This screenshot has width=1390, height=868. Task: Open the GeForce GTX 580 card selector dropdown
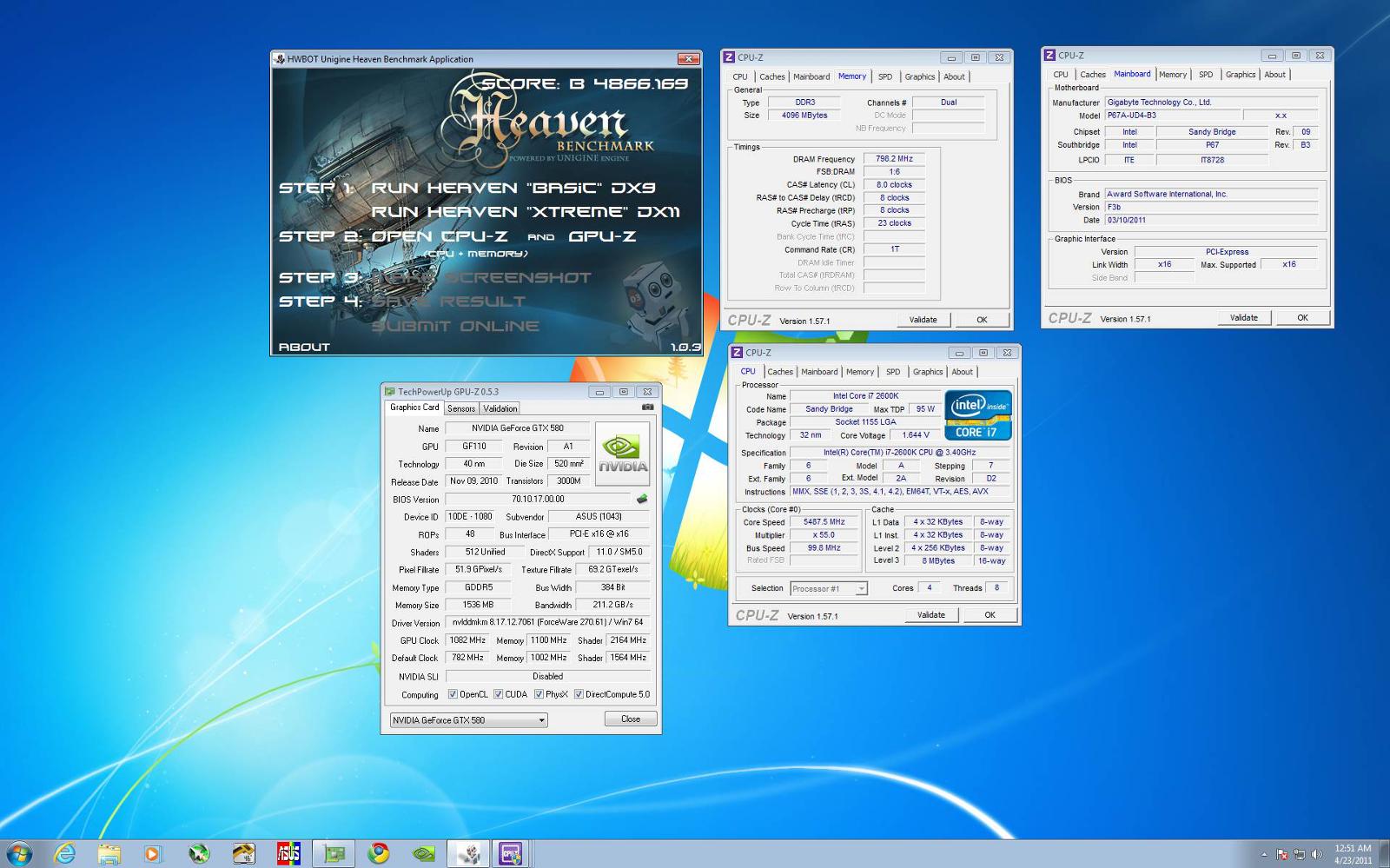pos(468,720)
